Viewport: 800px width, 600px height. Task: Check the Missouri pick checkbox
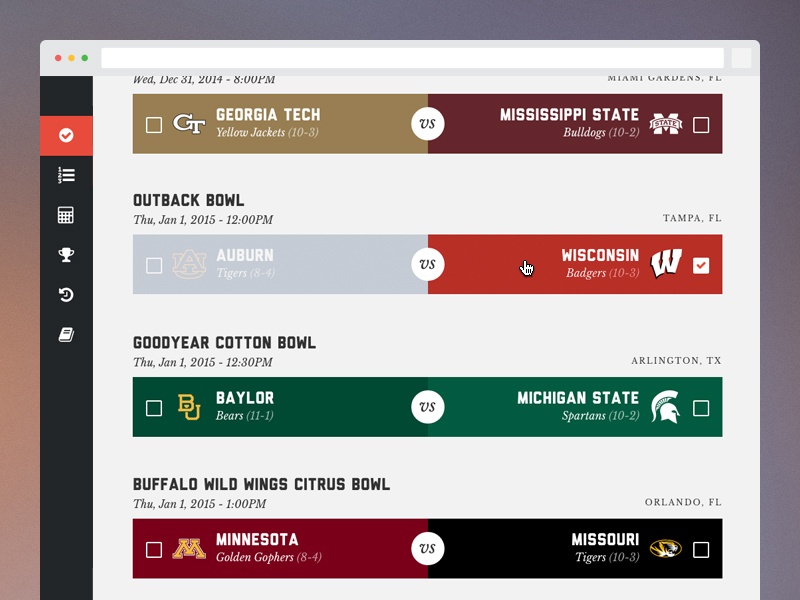[701, 549]
